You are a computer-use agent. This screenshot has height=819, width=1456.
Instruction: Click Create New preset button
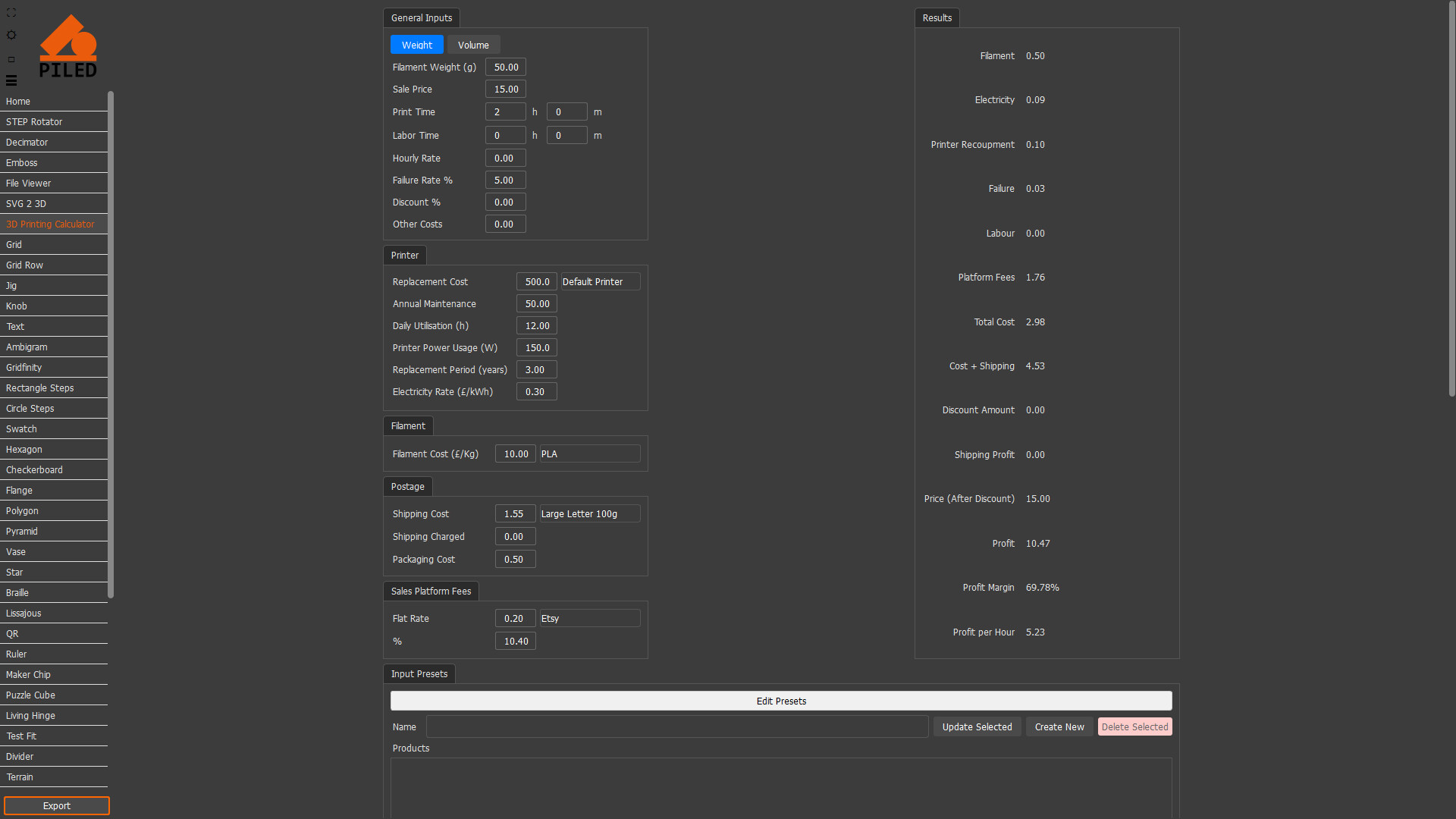1059,726
